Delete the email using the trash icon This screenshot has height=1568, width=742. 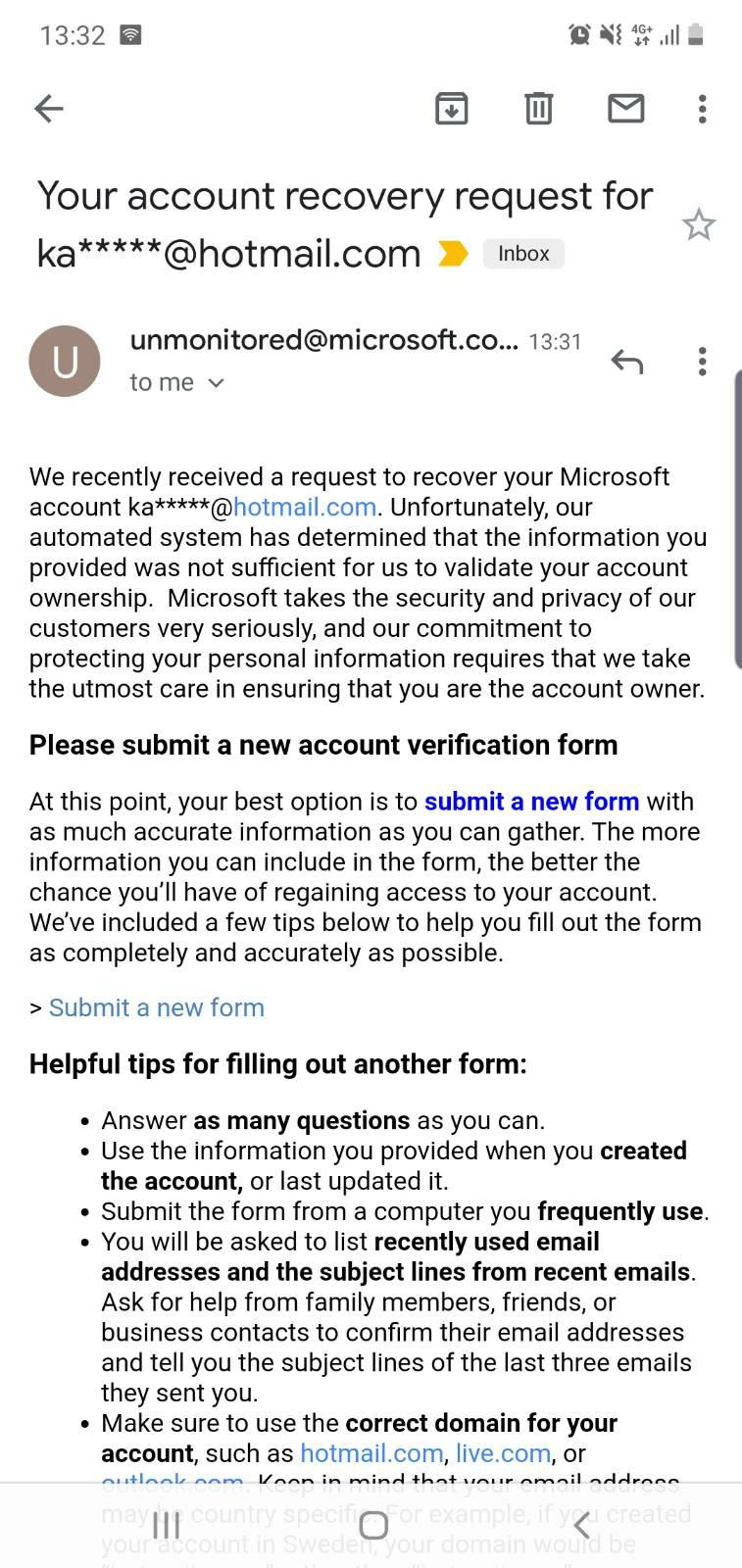pos(538,109)
